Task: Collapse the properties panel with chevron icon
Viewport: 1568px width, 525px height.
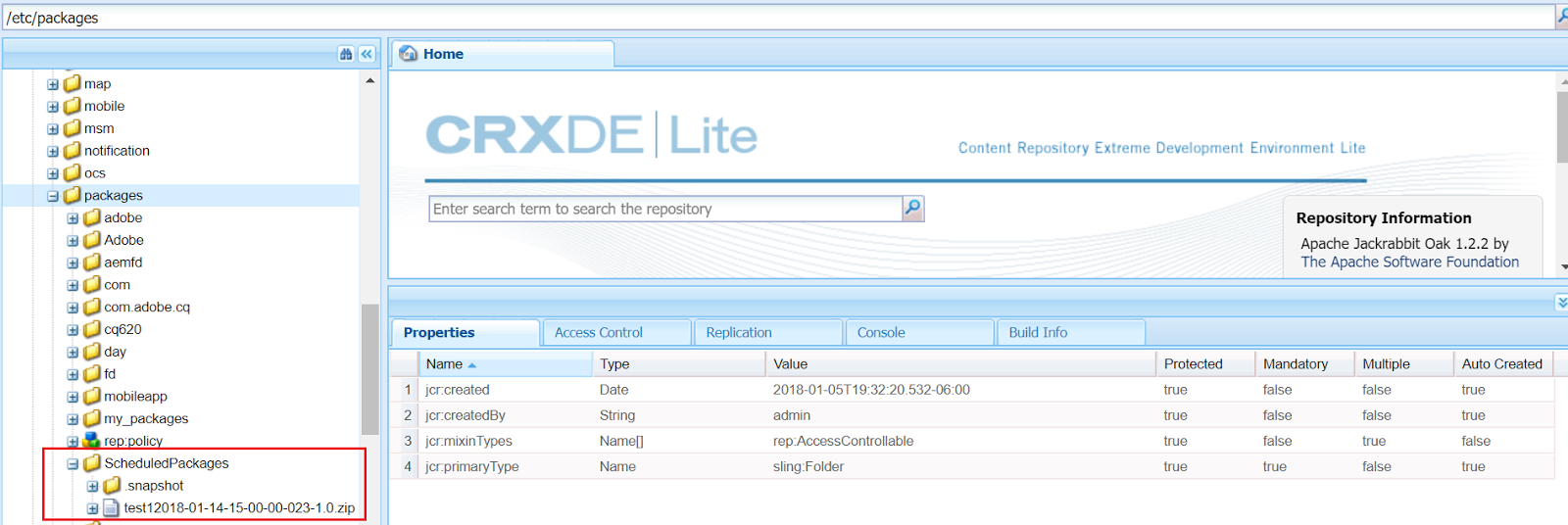Action: pos(1561,303)
